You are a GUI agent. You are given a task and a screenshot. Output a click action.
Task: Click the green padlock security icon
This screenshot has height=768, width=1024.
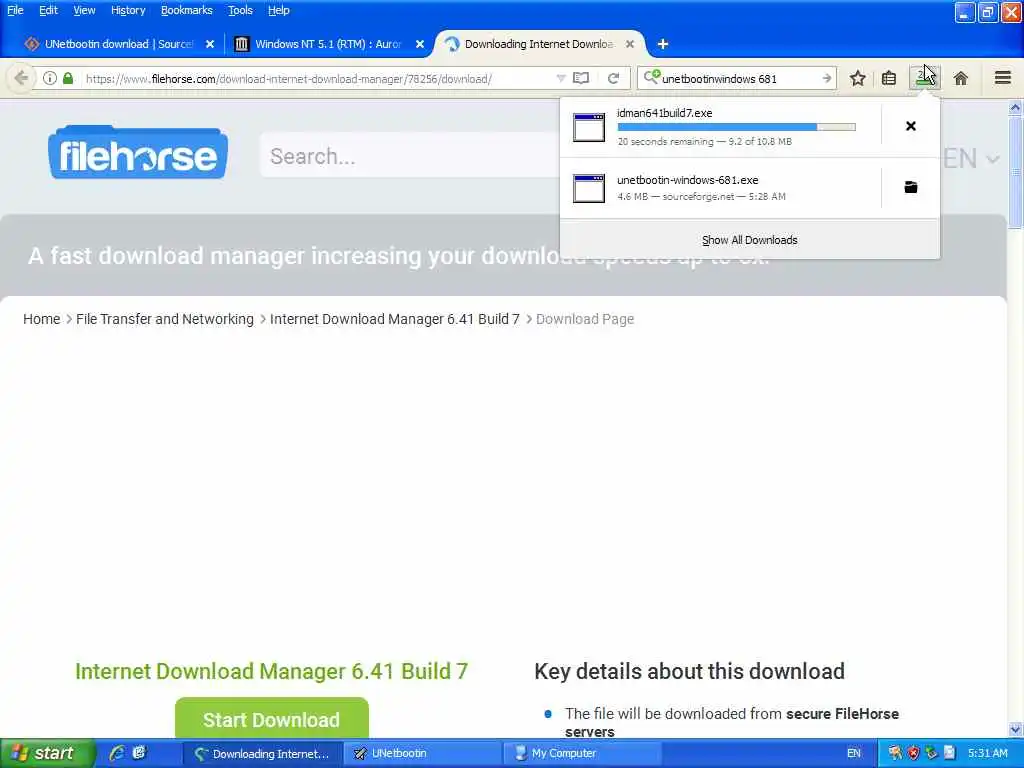68,78
